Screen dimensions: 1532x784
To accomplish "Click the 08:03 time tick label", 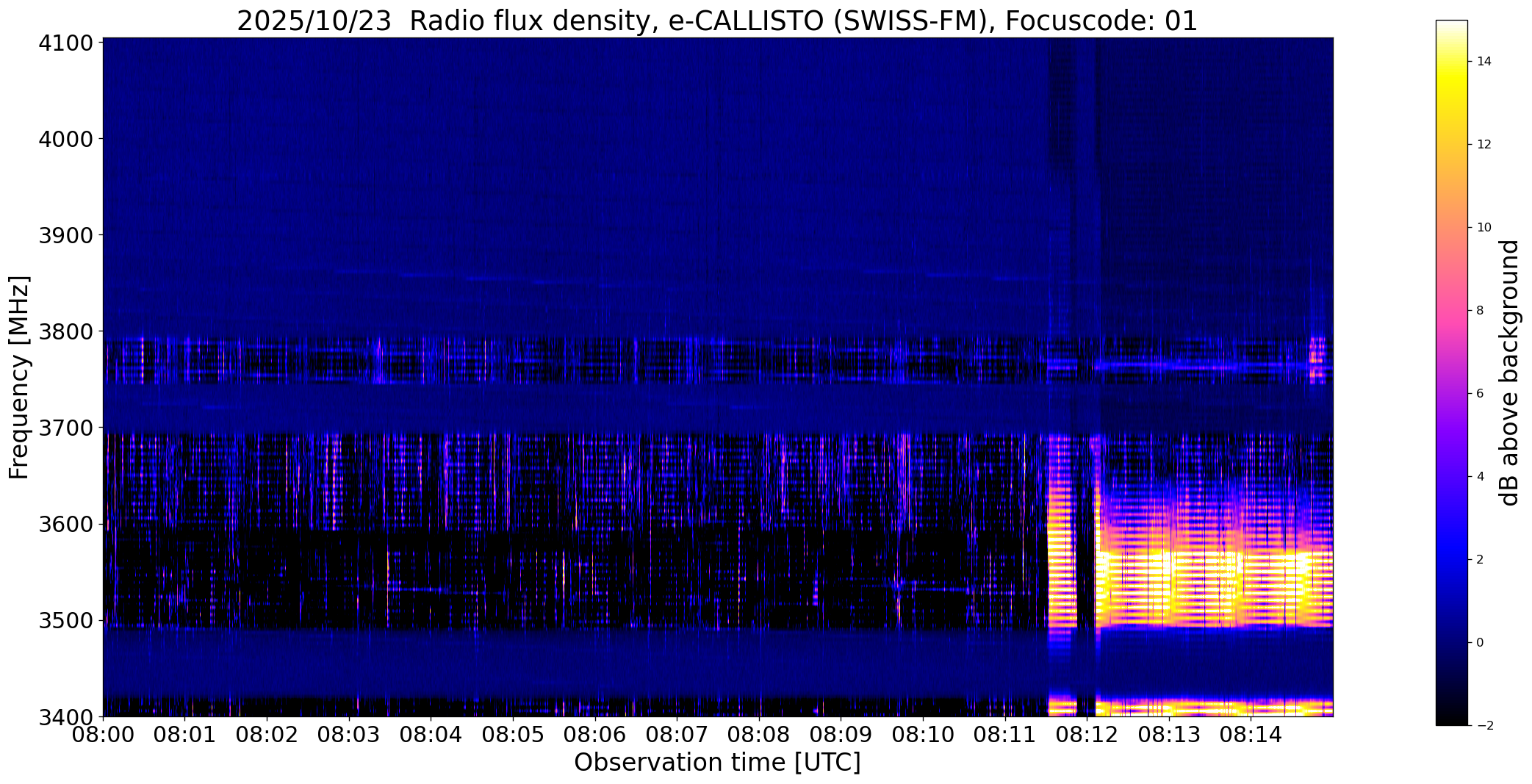I will [349, 735].
